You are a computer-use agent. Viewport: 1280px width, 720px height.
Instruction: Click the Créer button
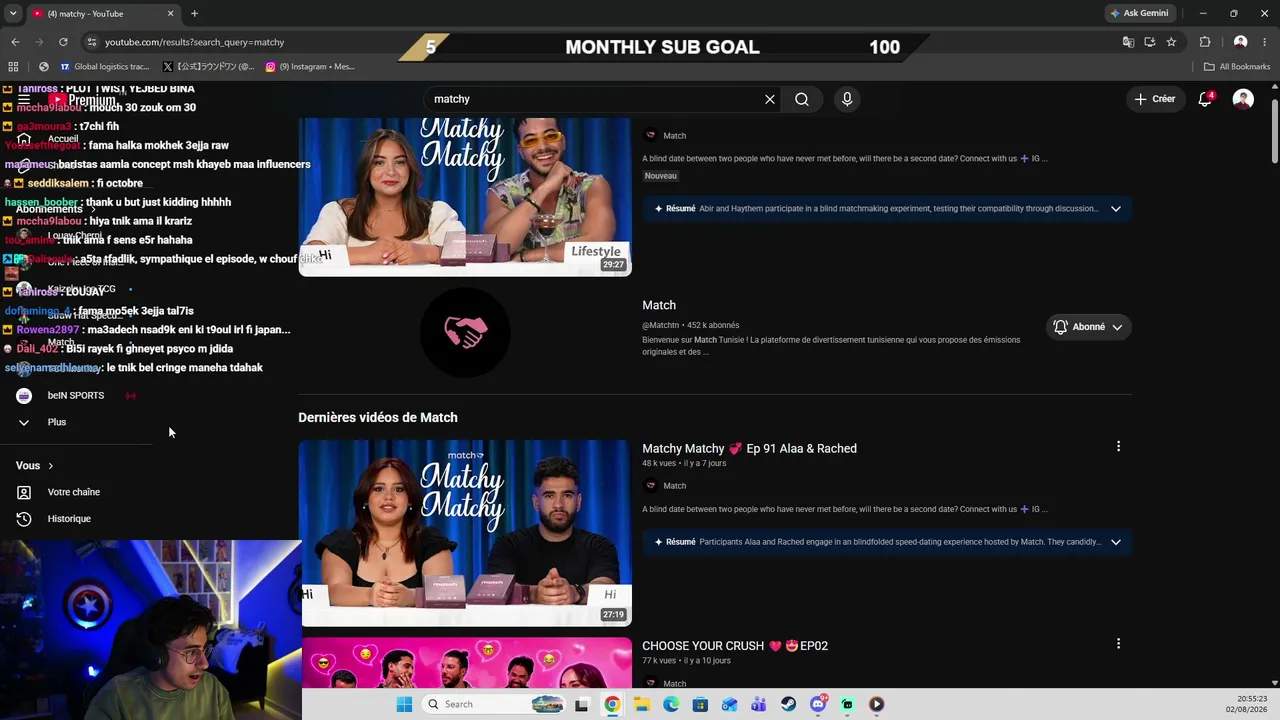1155,99
